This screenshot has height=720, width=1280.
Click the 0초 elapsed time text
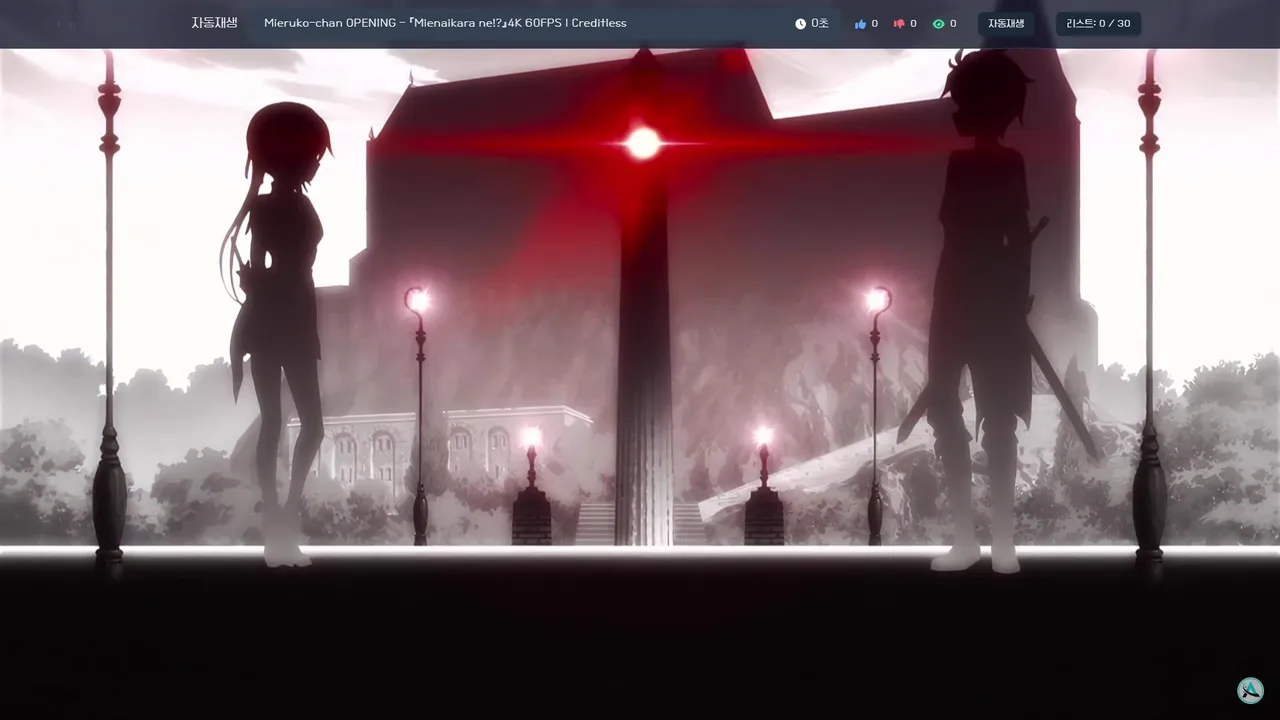pyautogui.click(x=820, y=24)
